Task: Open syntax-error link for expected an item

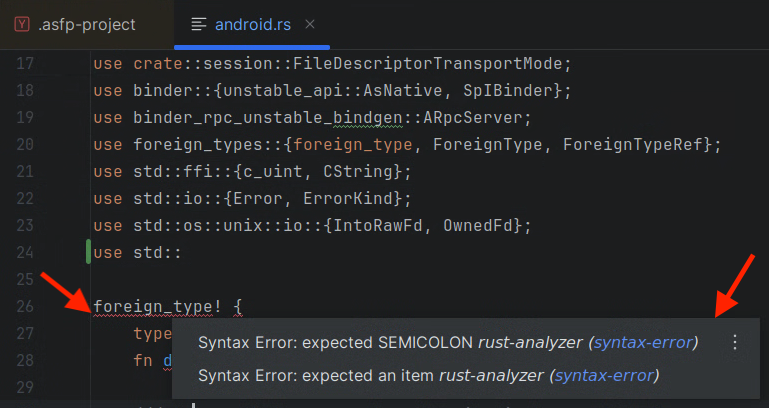Action: [604, 376]
